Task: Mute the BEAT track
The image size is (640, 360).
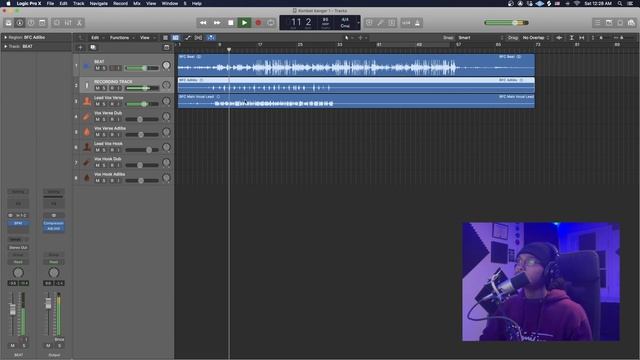Action: point(97,68)
